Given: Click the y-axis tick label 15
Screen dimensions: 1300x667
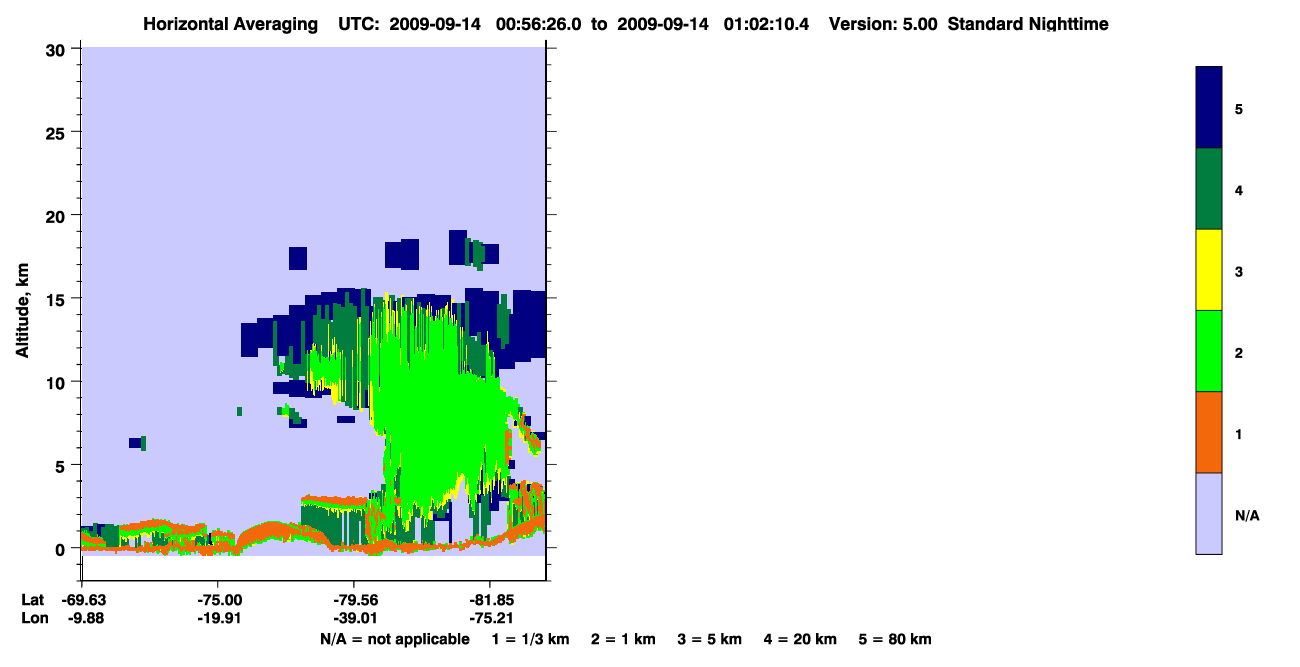Looking at the screenshot, I should tap(58, 299).
